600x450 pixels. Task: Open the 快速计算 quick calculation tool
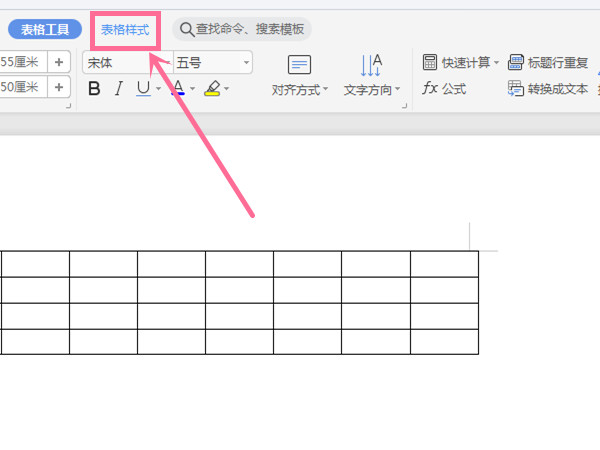tap(456, 62)
